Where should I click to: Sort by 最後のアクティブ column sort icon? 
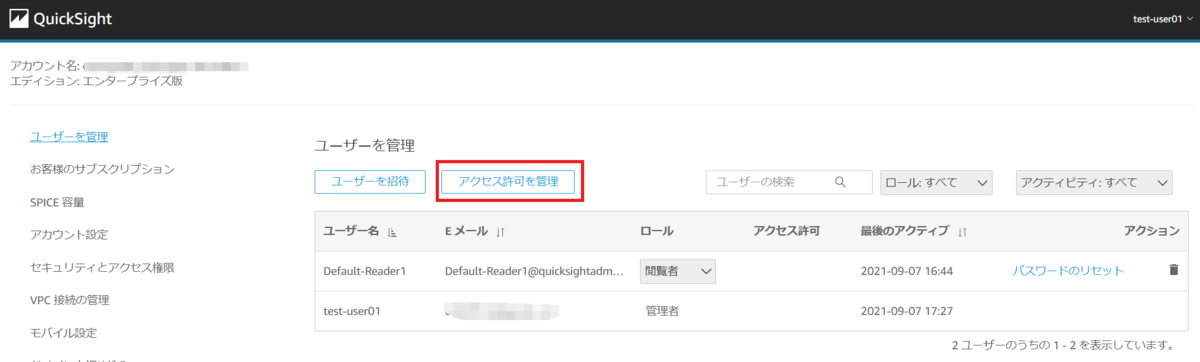point(962,231)
